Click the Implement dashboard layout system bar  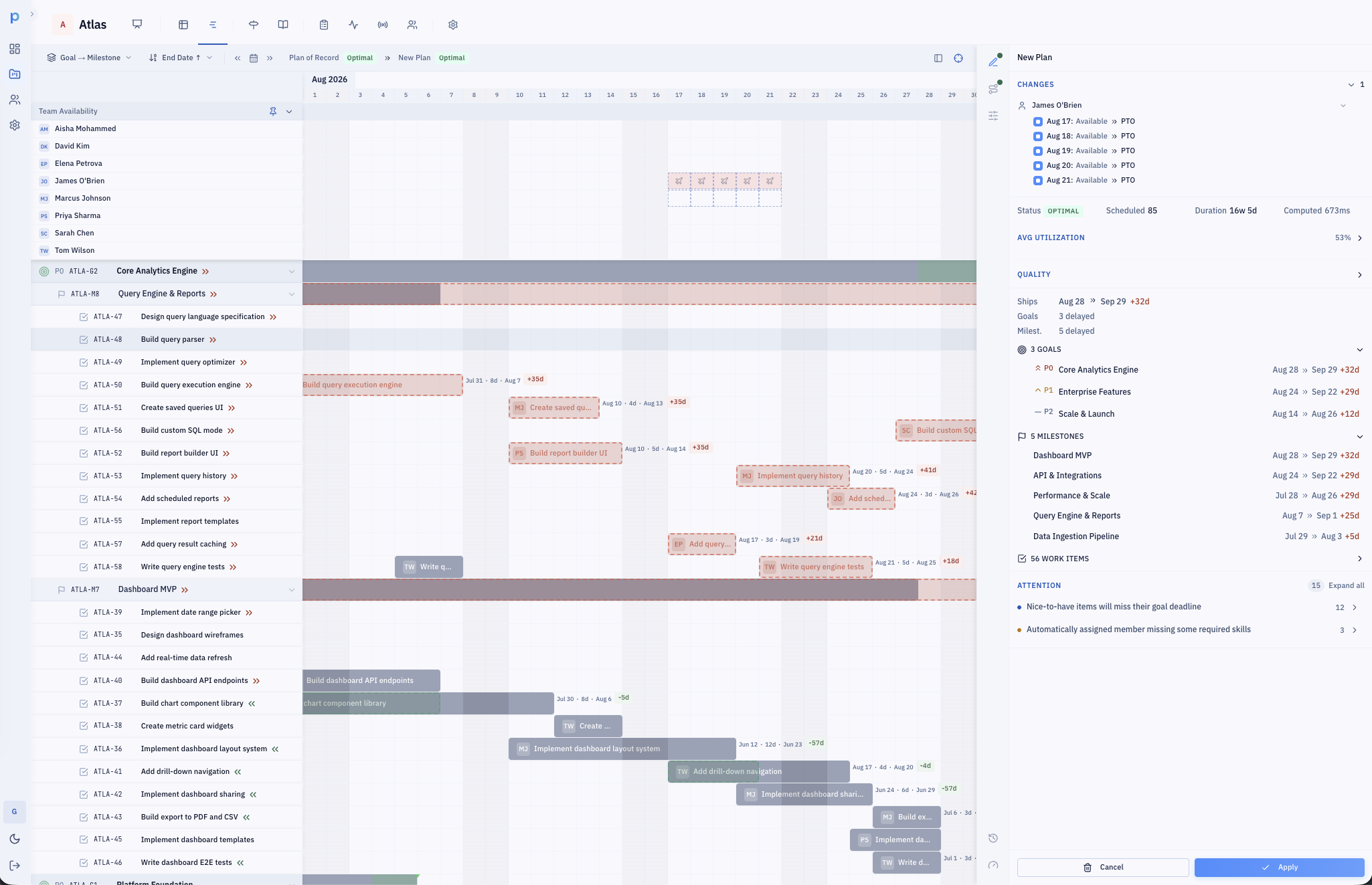(622, 749)
